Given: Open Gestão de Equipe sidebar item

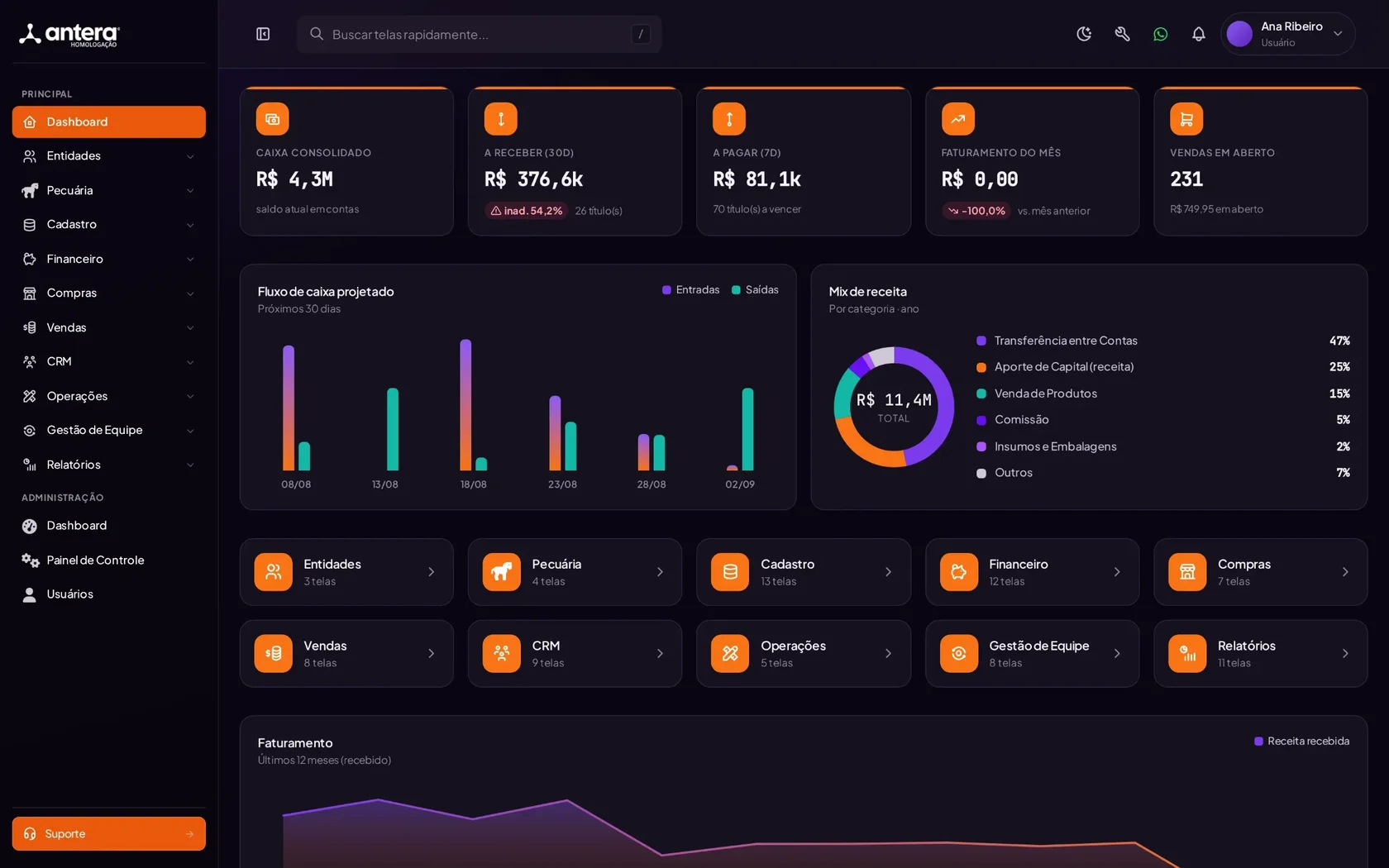Looking at the screenshot, I should [x=109, y=430].
